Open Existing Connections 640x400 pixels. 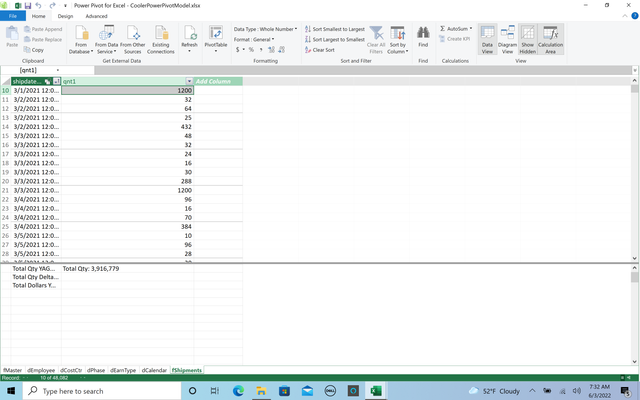coord(161,40)
